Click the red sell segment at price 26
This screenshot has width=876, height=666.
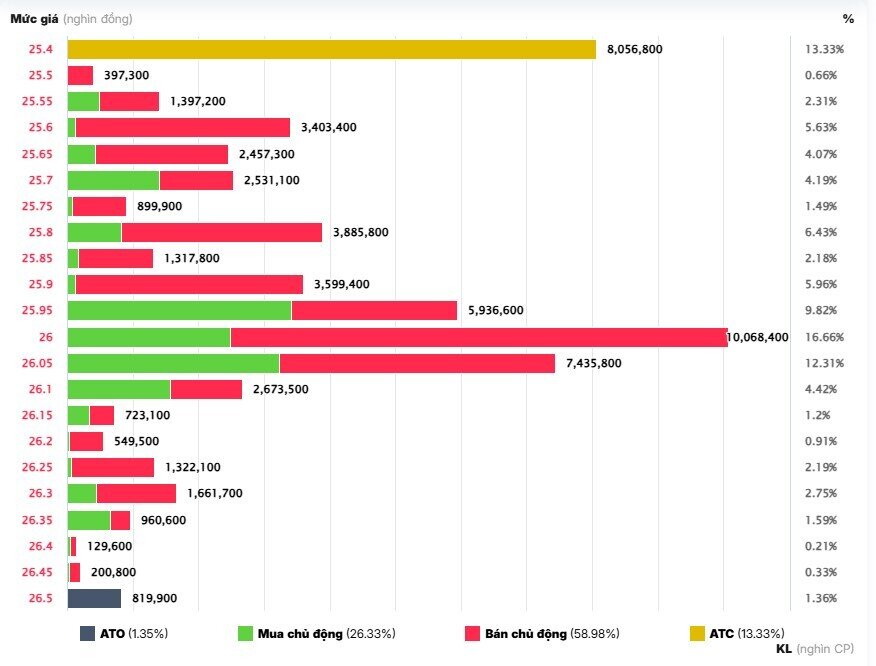pos(478,337)
